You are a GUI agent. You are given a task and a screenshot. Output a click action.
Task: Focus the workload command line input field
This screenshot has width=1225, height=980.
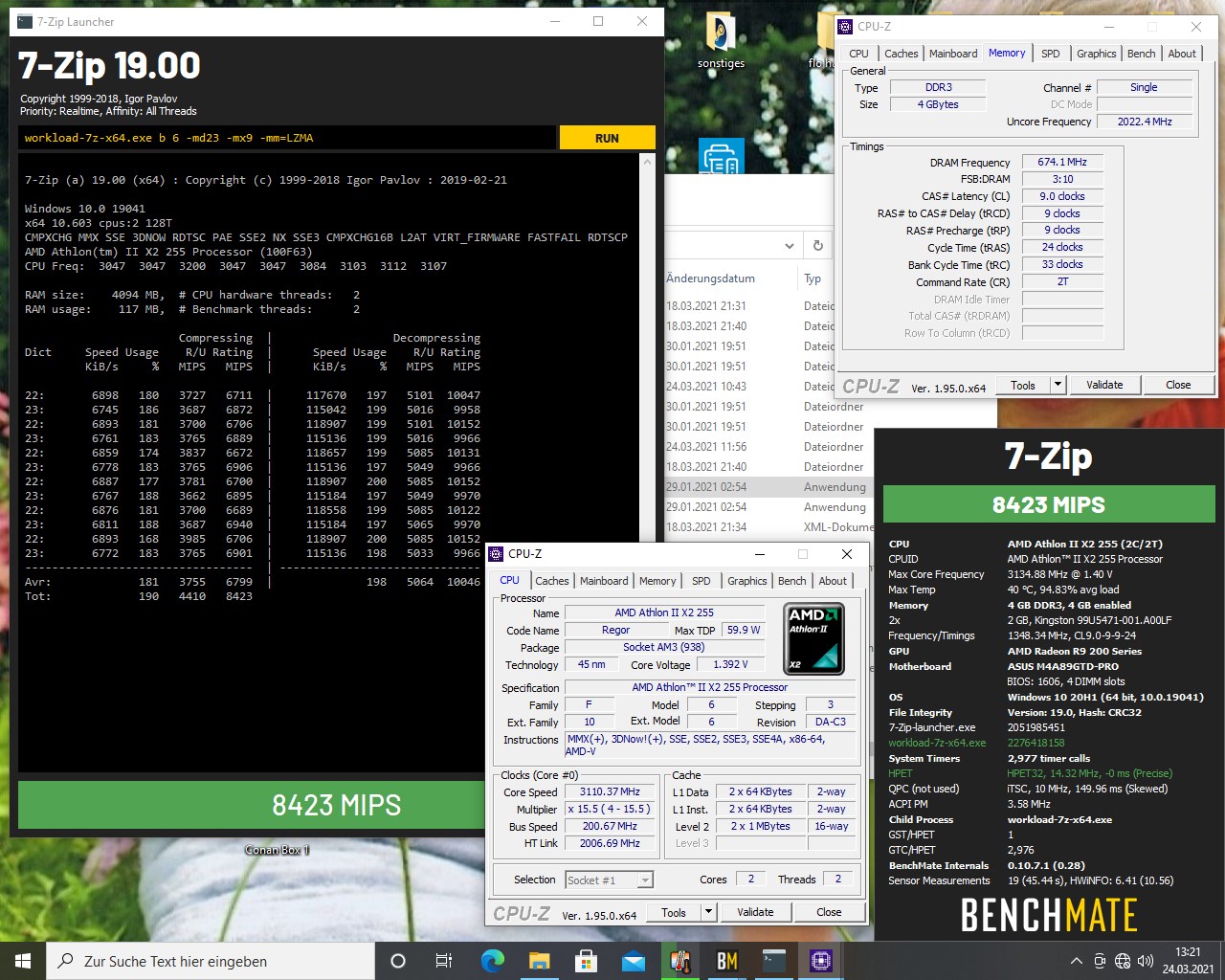(x=287, y=138)
